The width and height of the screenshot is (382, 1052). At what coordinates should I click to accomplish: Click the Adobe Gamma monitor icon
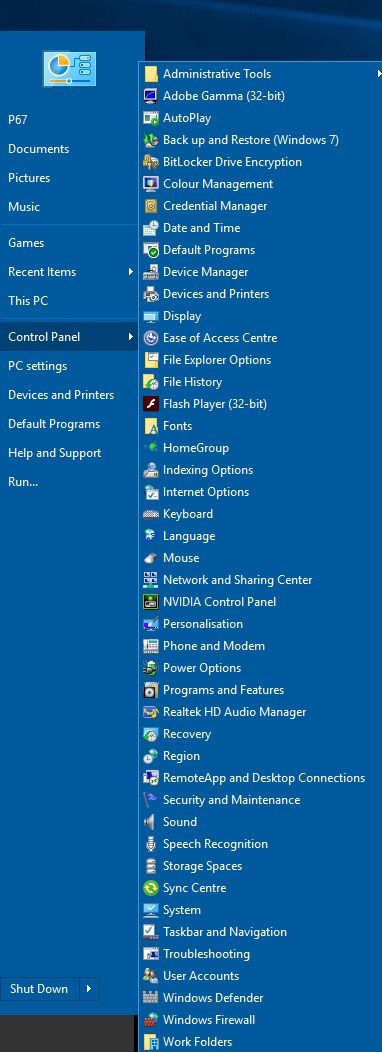pos(151,96)
